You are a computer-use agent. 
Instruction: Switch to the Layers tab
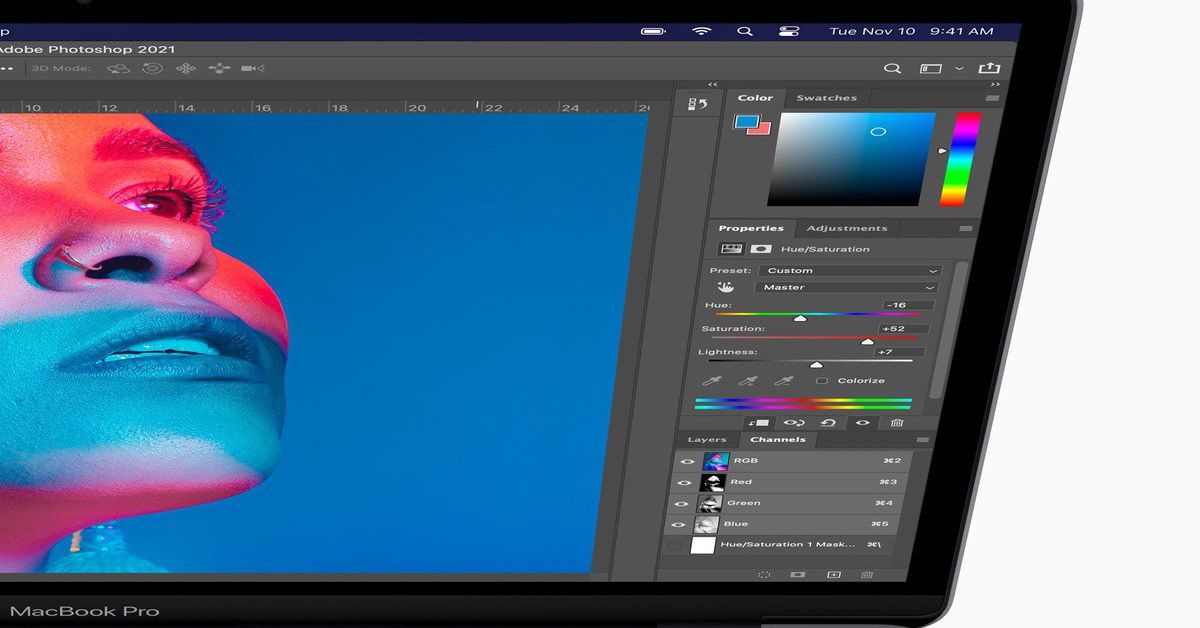click(x=707, y=440)
